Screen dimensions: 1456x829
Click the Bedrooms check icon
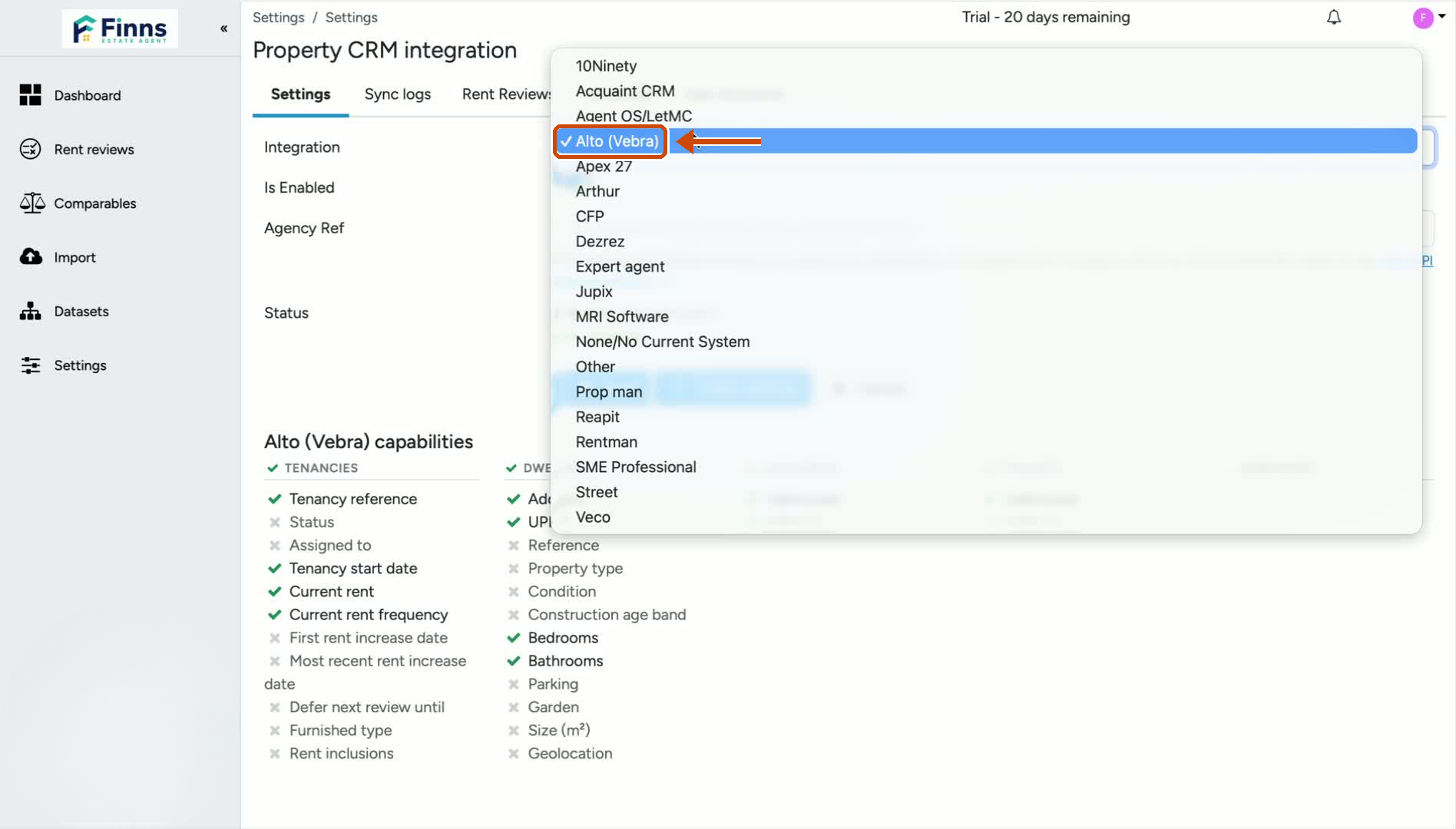coord(513,638)
